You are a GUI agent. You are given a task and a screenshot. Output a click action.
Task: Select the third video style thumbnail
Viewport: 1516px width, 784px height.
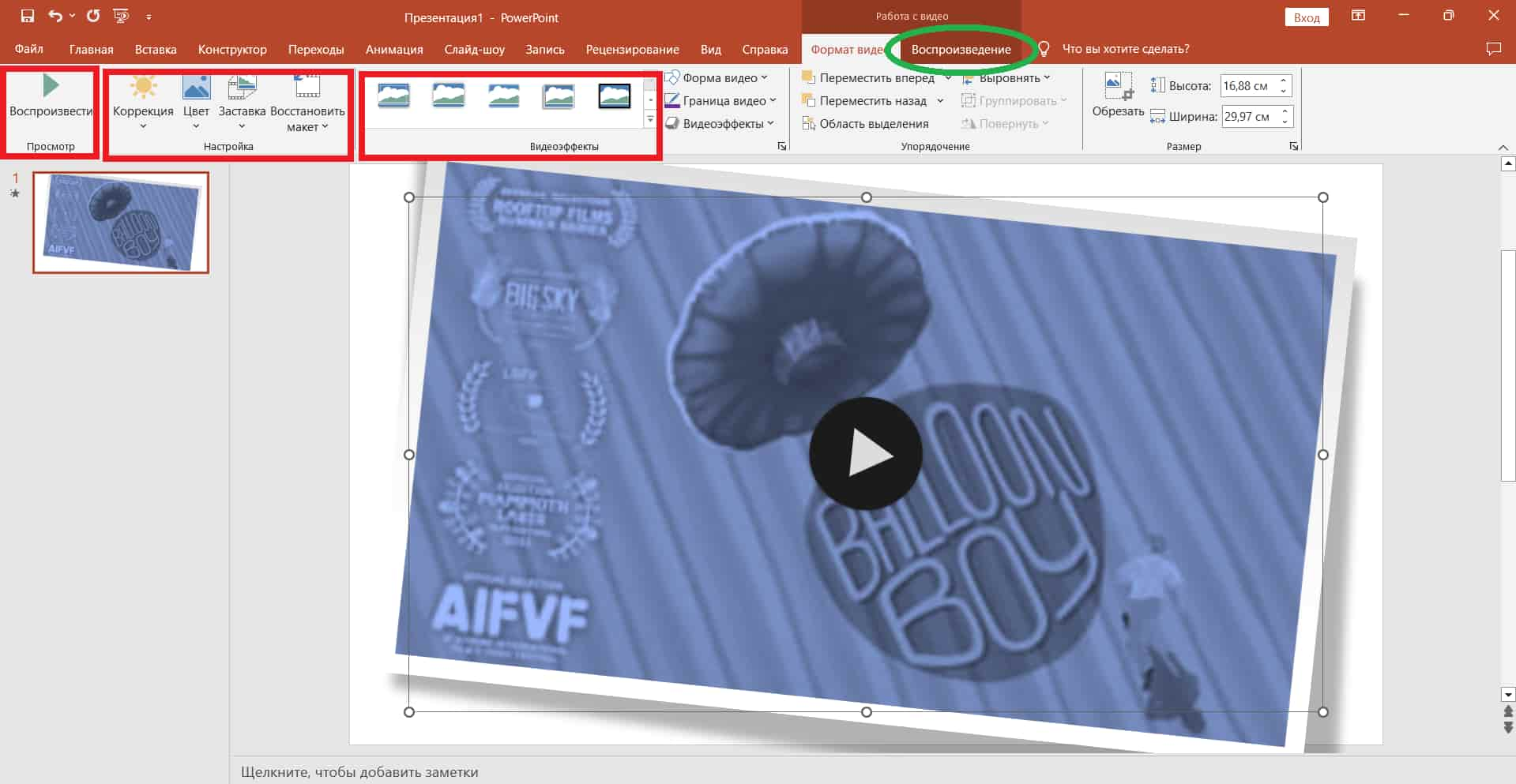[x=504, y=96]
